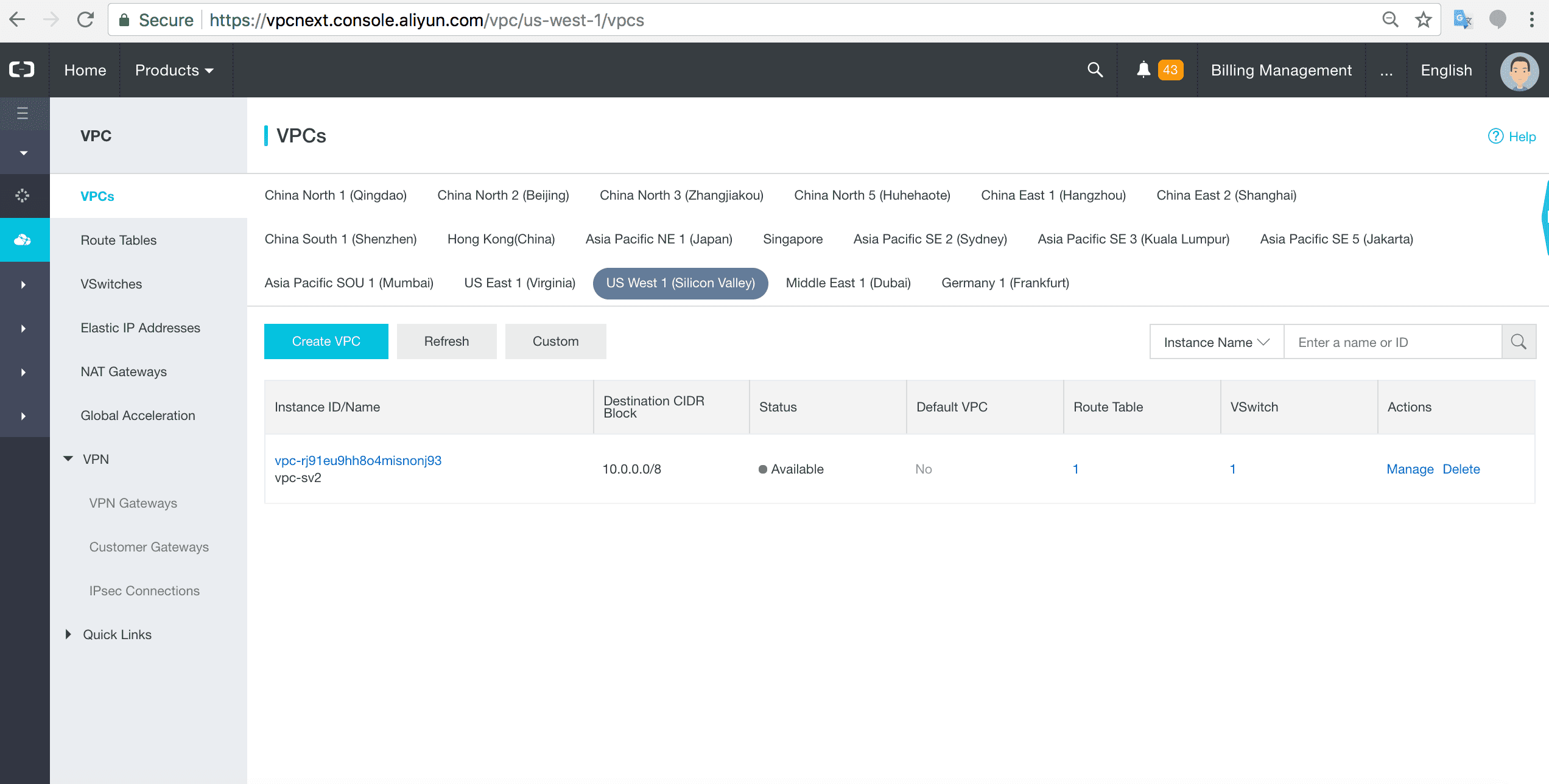This screenshot has height=784, width=1549.
Task: Open notifications bell with 43 badge
Action: click(x=1143, y=70)
